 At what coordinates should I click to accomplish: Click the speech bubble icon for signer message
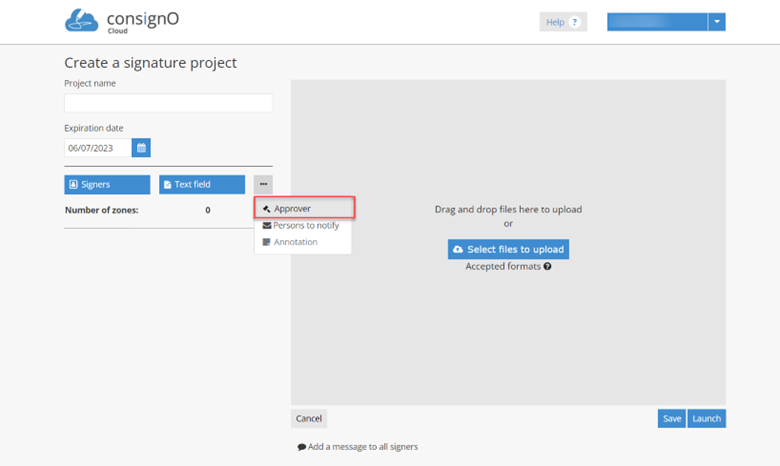(302, 447)
